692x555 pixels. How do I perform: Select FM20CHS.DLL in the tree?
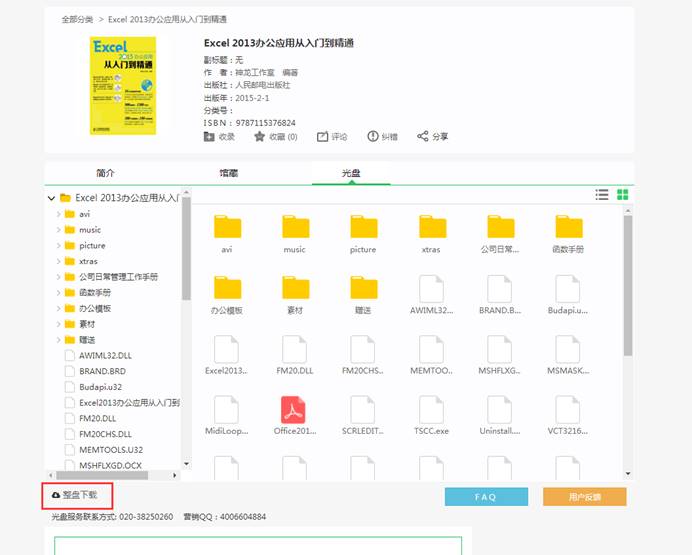[105, 434]
